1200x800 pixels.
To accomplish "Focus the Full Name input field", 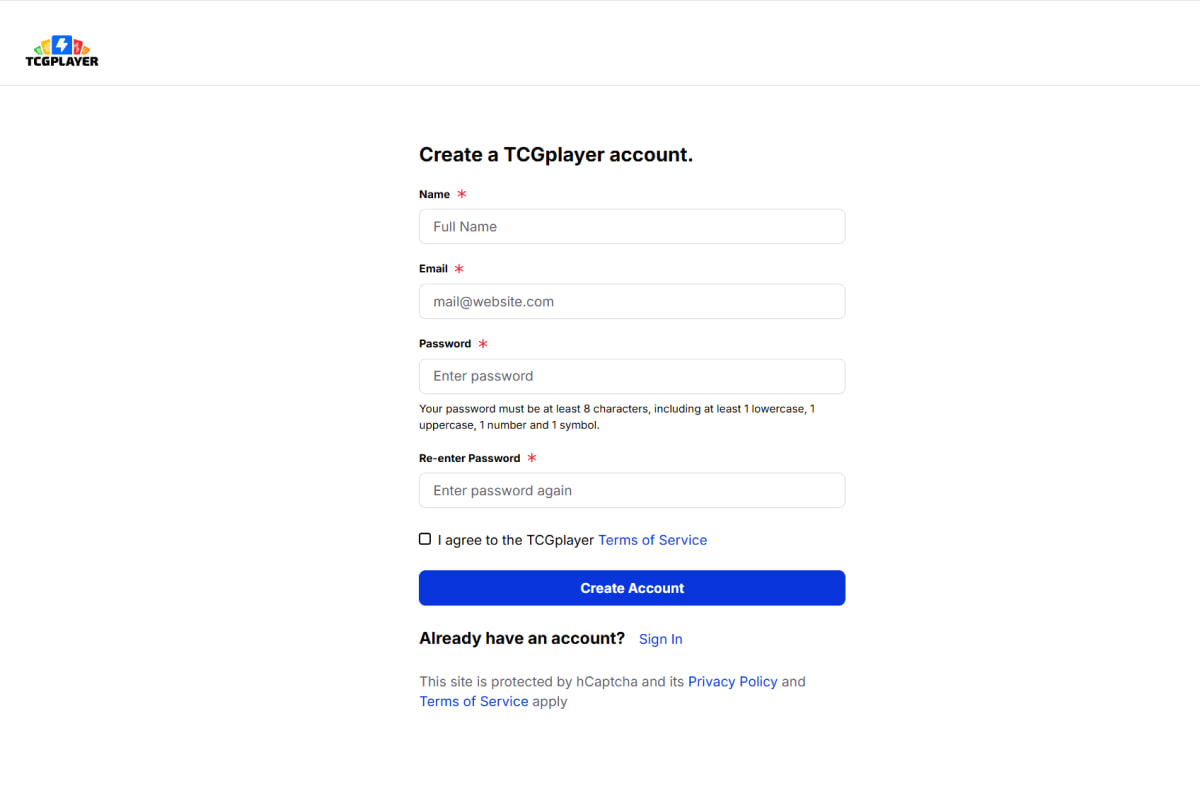I will pyautogui.click(x=631, y=227).
